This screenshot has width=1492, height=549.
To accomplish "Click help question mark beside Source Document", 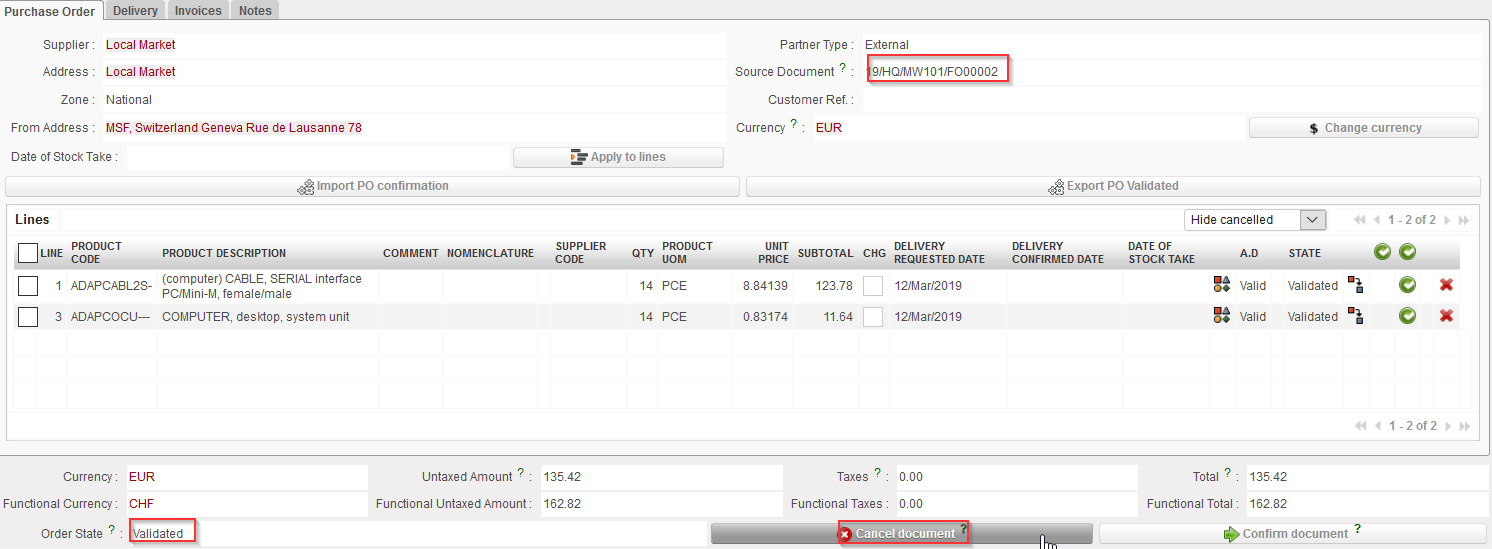I will coord(842,69).
